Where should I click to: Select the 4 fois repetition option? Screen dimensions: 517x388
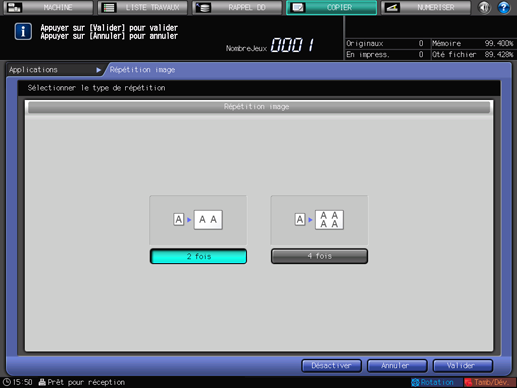(319, 256)
